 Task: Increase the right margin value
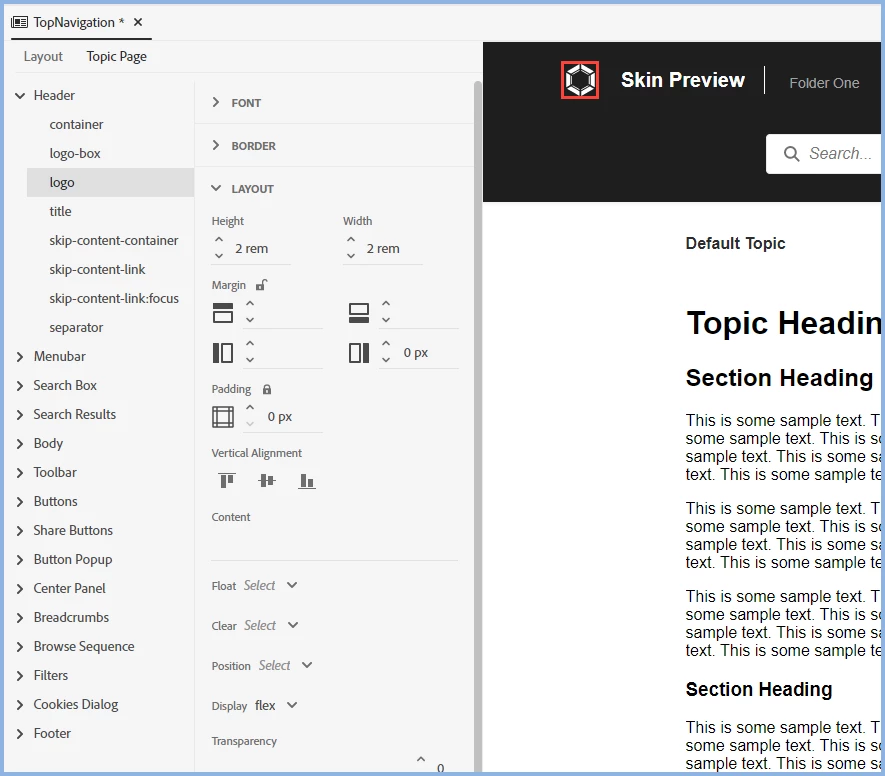point(386,344)
